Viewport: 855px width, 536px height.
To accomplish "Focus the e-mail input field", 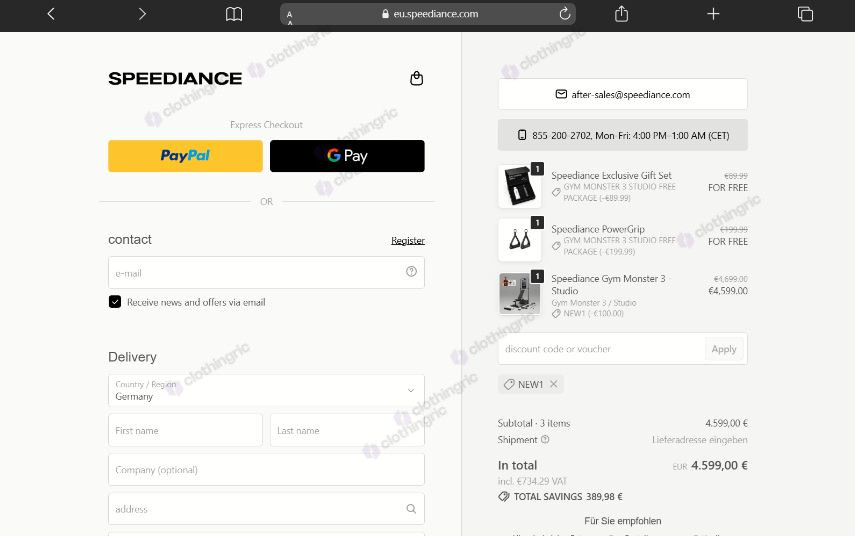I will (266, 273).
